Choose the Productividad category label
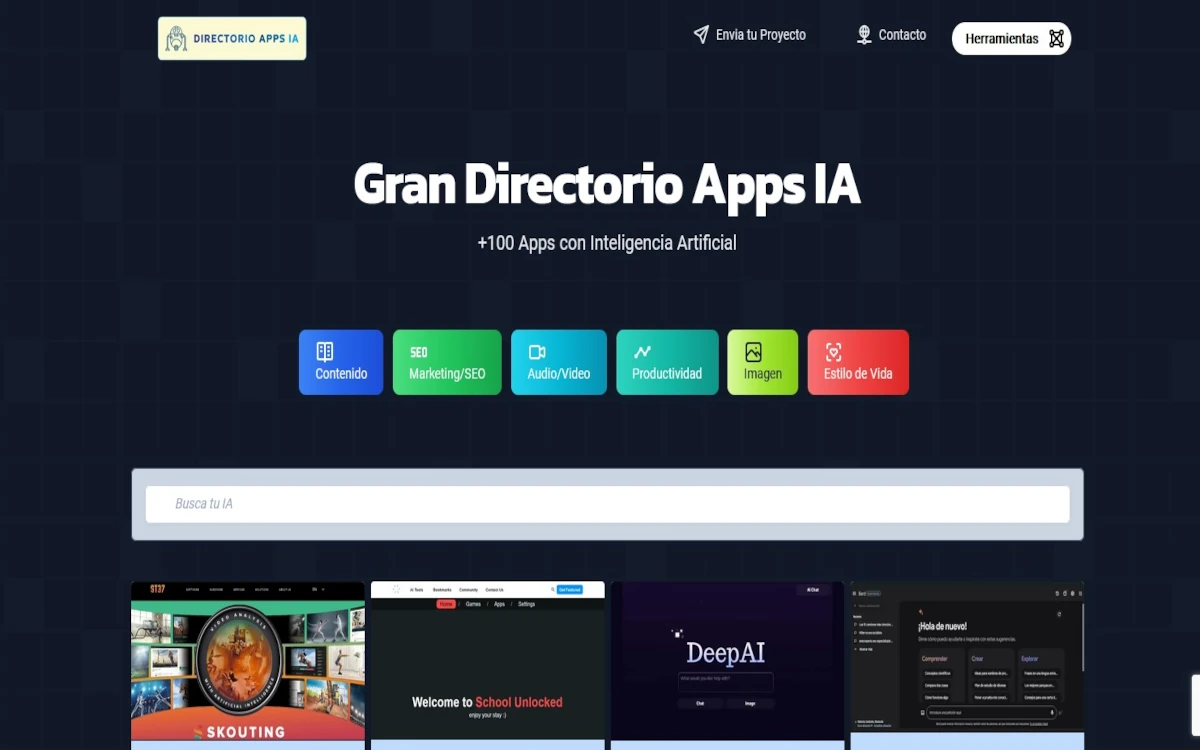 667,374
